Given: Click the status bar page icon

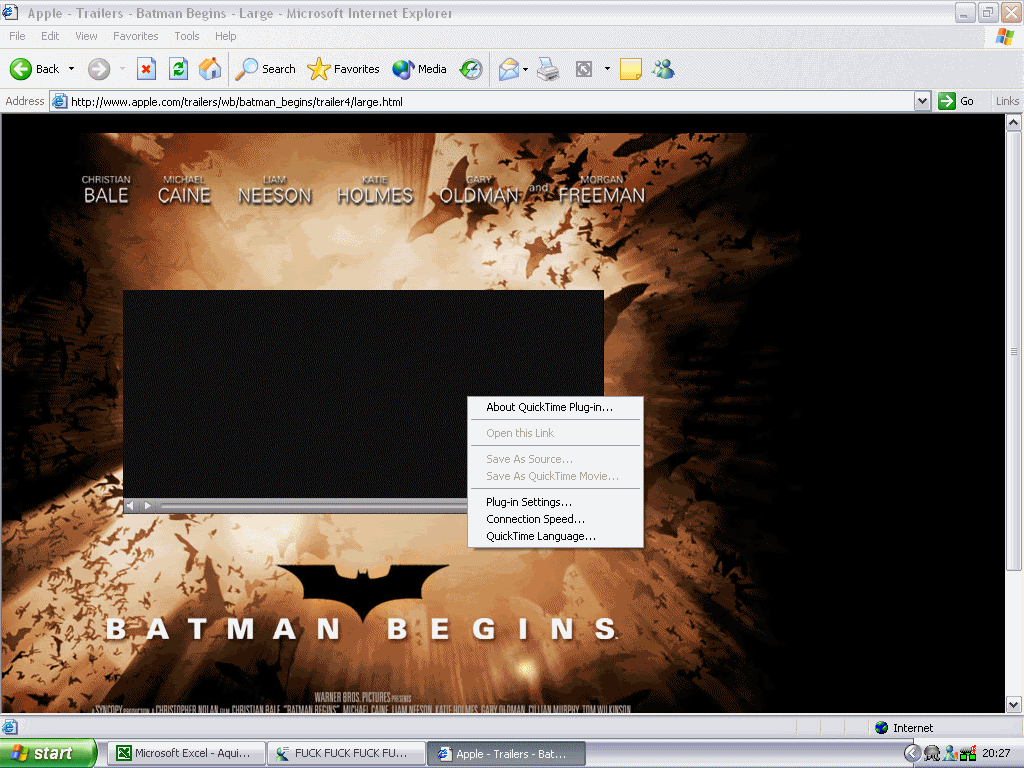Looking at the screenshot, I should (x=9, y=727).
